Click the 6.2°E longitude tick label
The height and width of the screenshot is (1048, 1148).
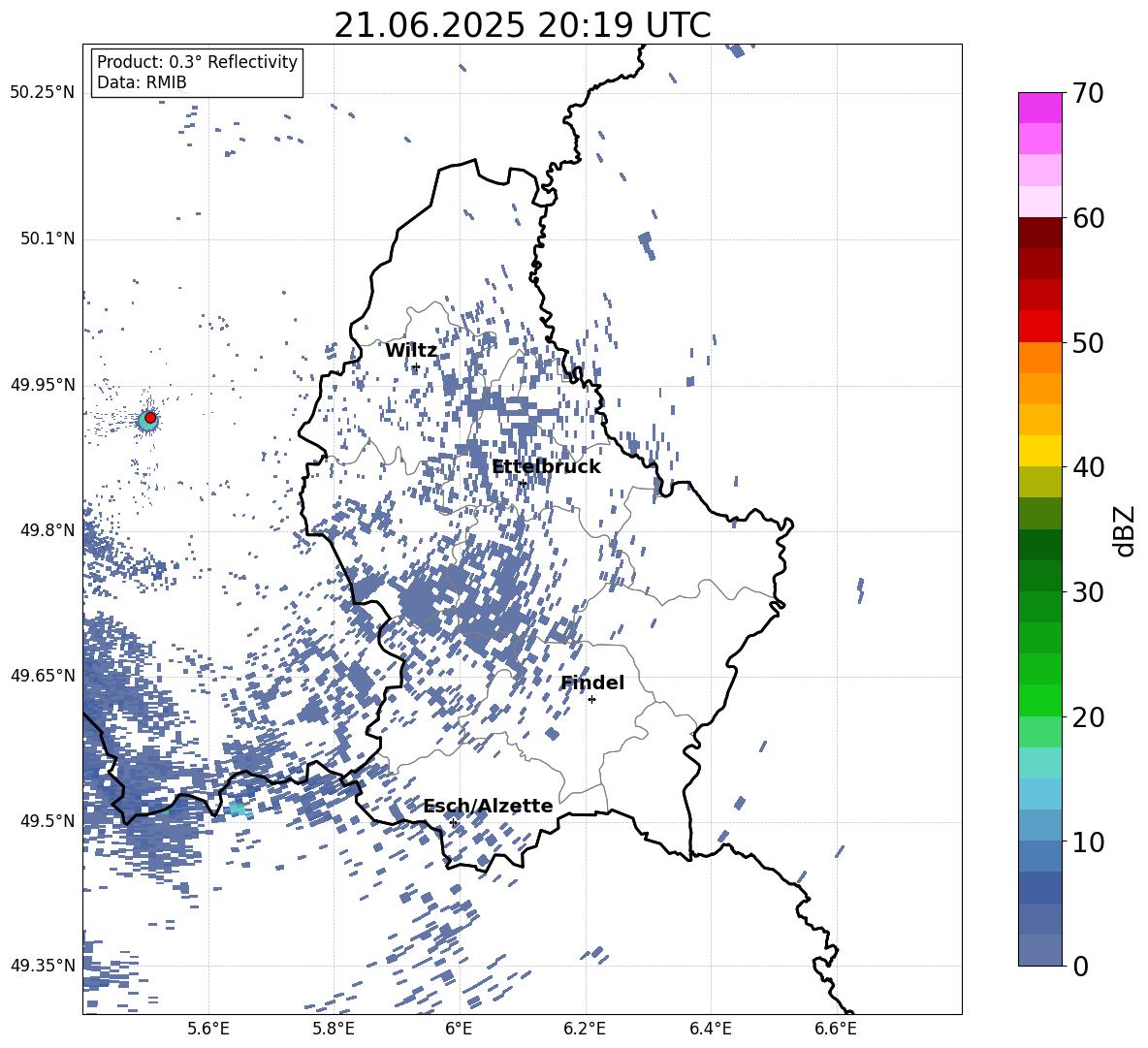(585, 1029)
